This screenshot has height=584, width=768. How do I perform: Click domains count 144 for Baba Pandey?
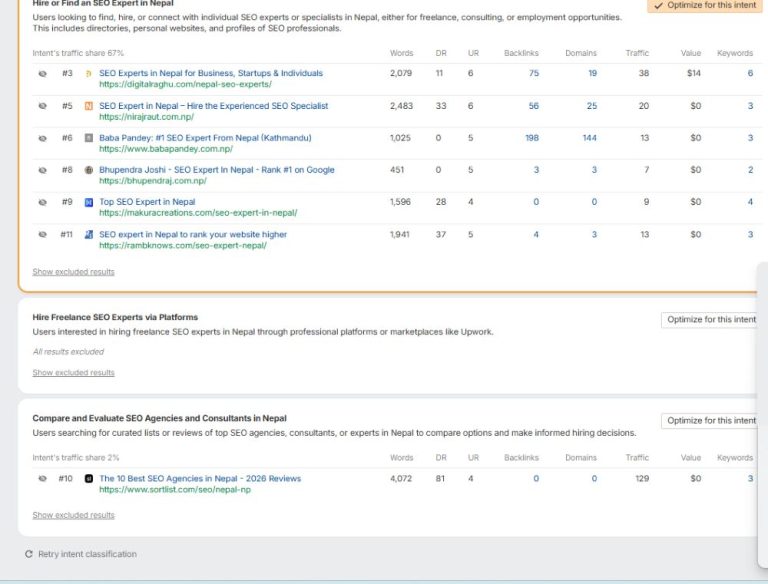(x=590, y=138)
